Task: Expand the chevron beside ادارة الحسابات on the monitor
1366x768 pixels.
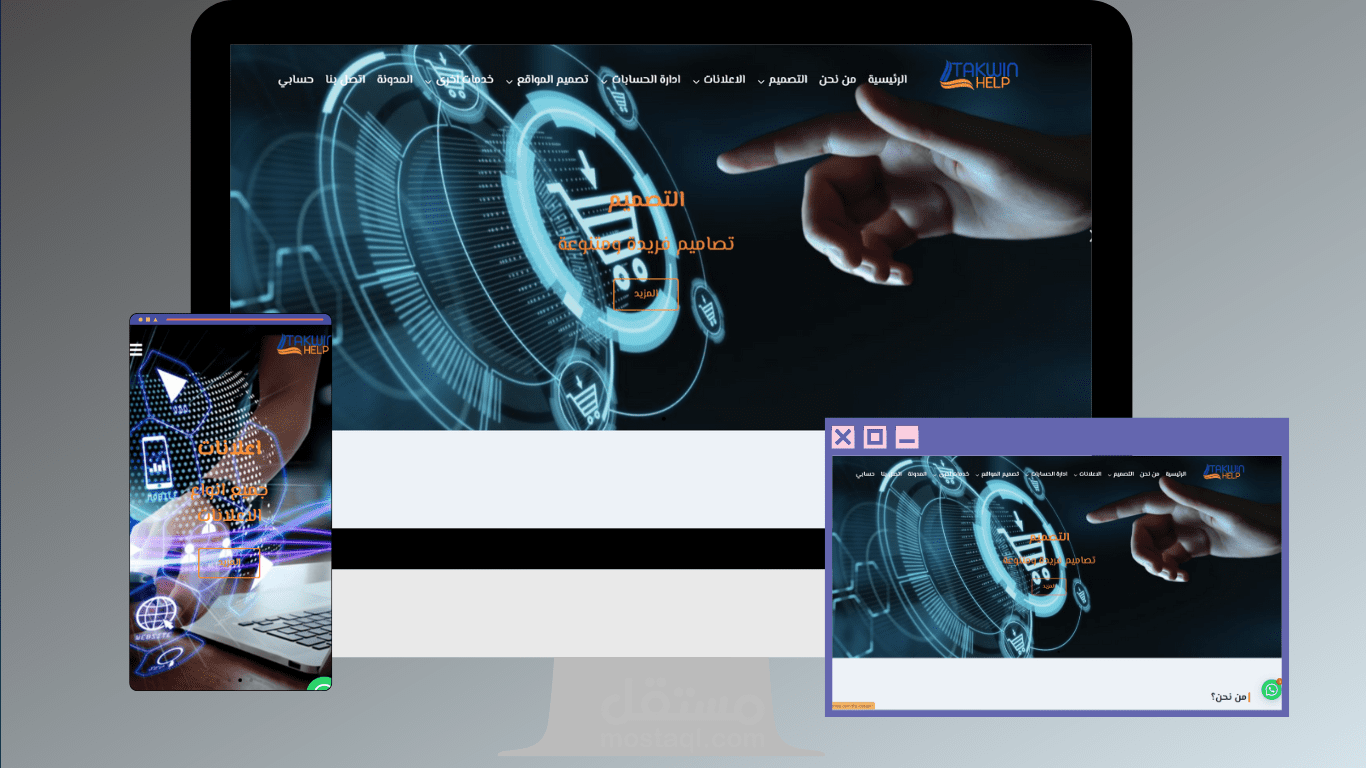Action: click(x=604, y=81)
